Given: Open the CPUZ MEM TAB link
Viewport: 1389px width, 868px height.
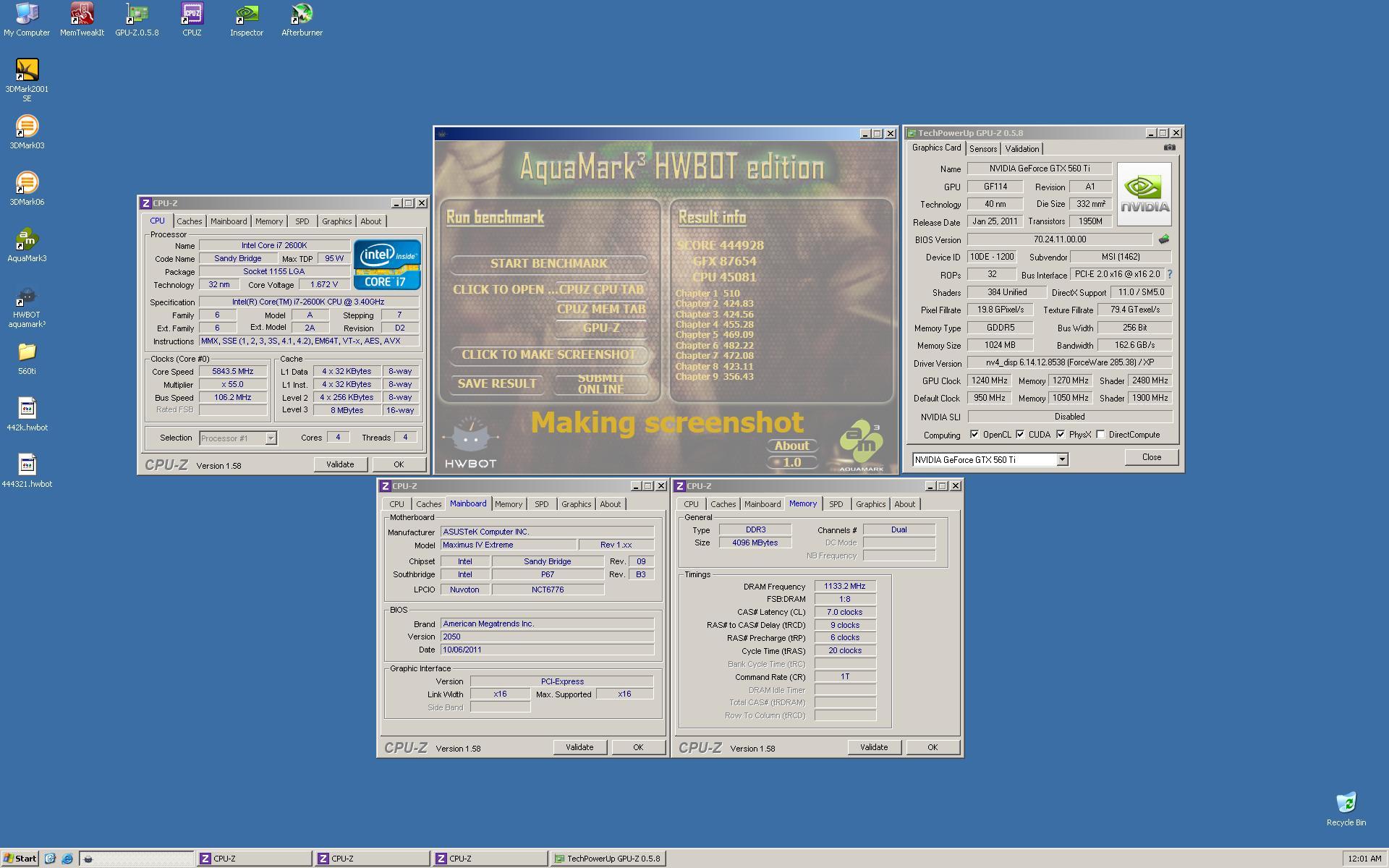Looking at the screenshot, I should (x=601, y=309).
